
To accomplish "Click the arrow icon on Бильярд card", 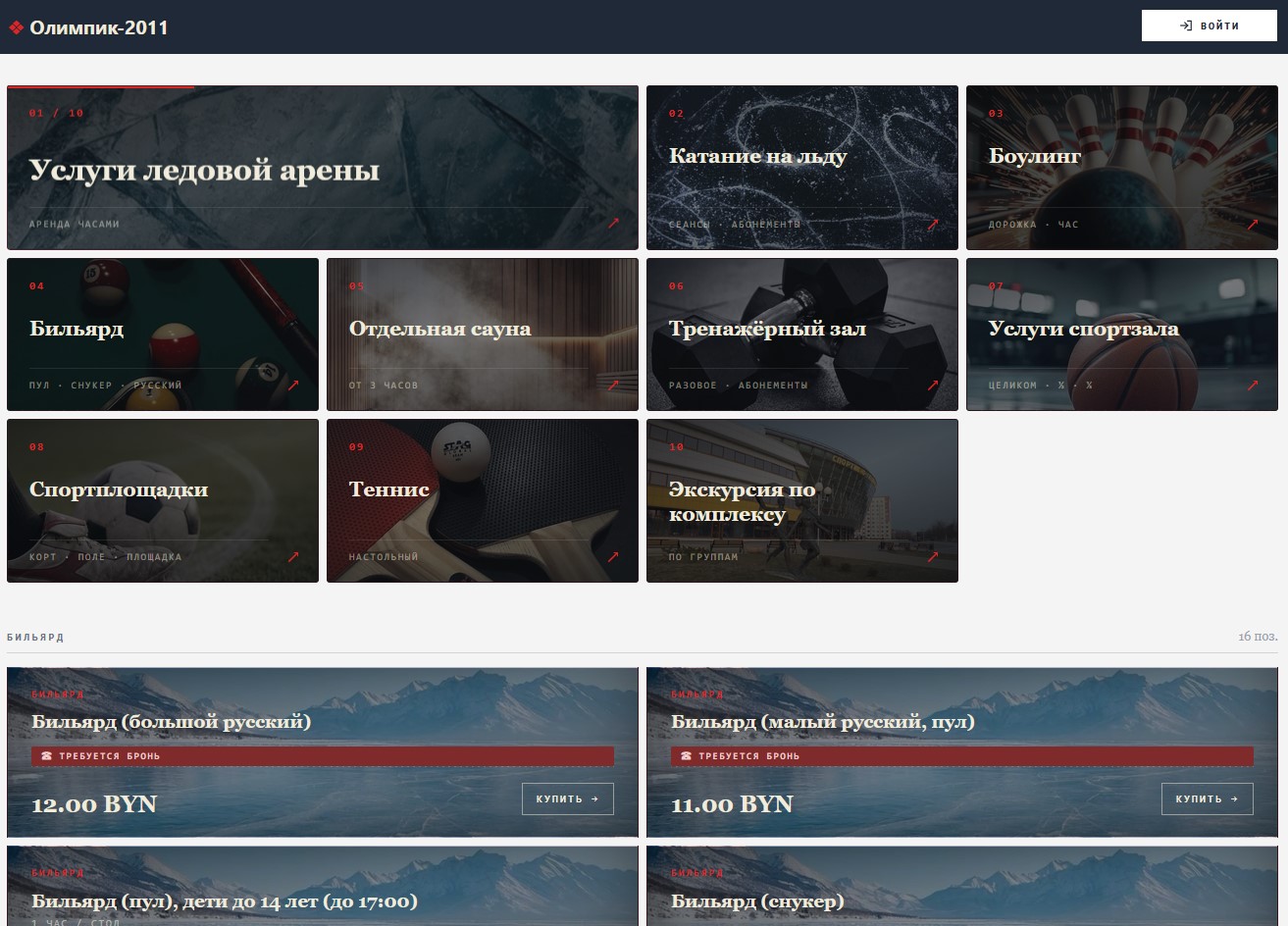I will [293, 385].
